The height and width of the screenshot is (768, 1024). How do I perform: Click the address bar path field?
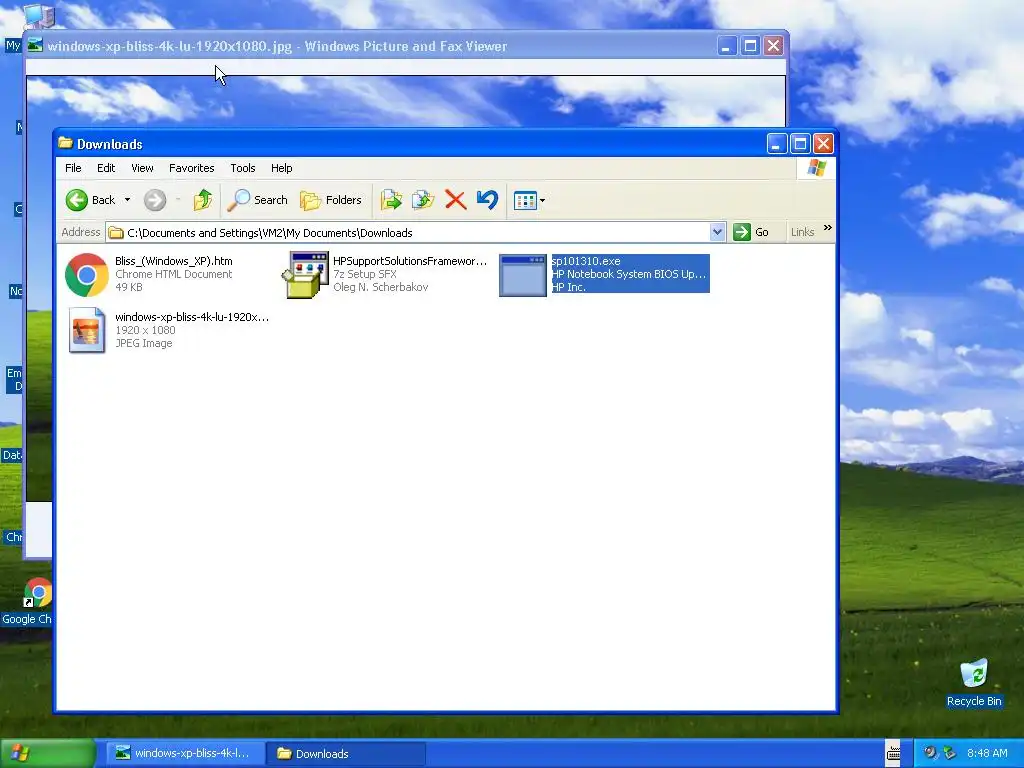408,232
